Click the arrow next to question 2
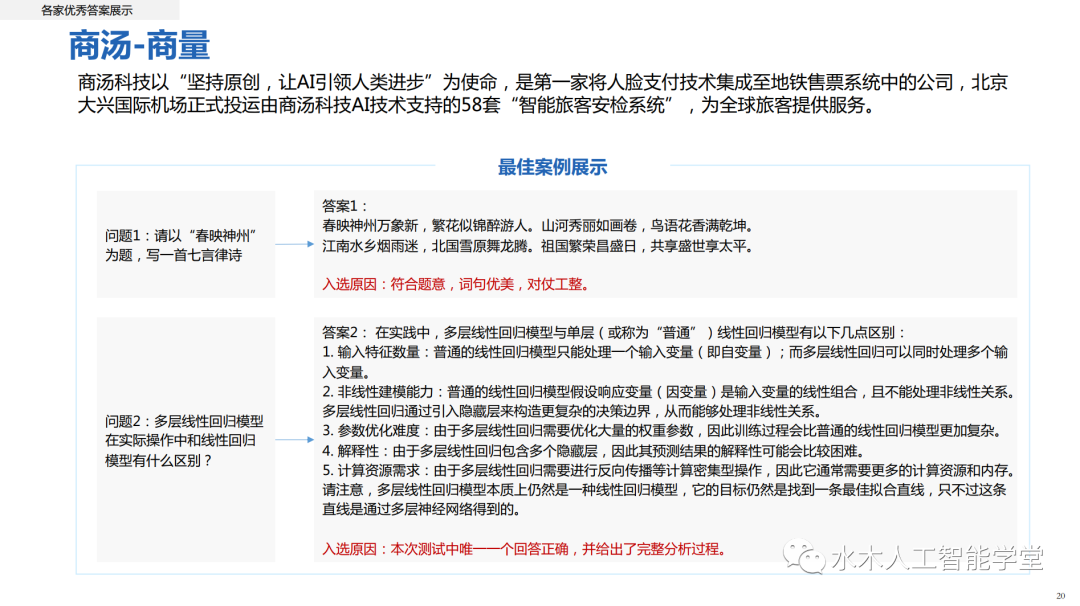The image size is (1080, 606). (294, 440)
